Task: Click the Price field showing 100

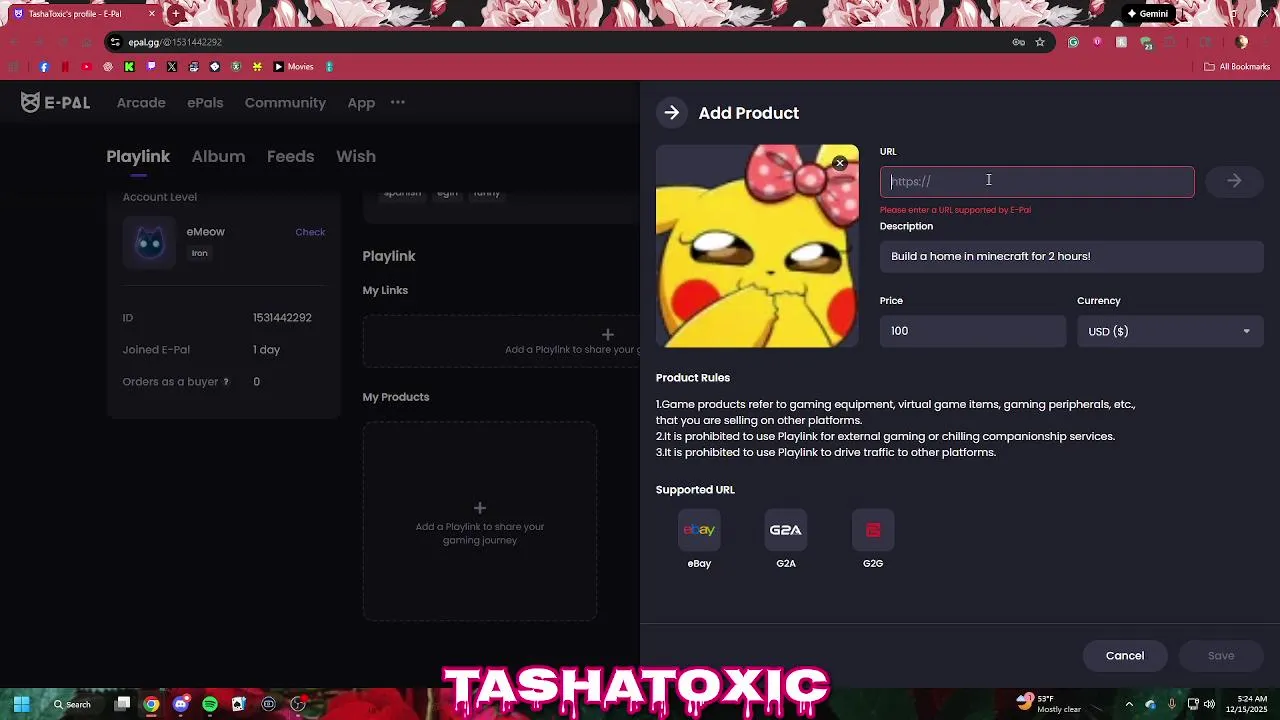Action: click(973, 331)
